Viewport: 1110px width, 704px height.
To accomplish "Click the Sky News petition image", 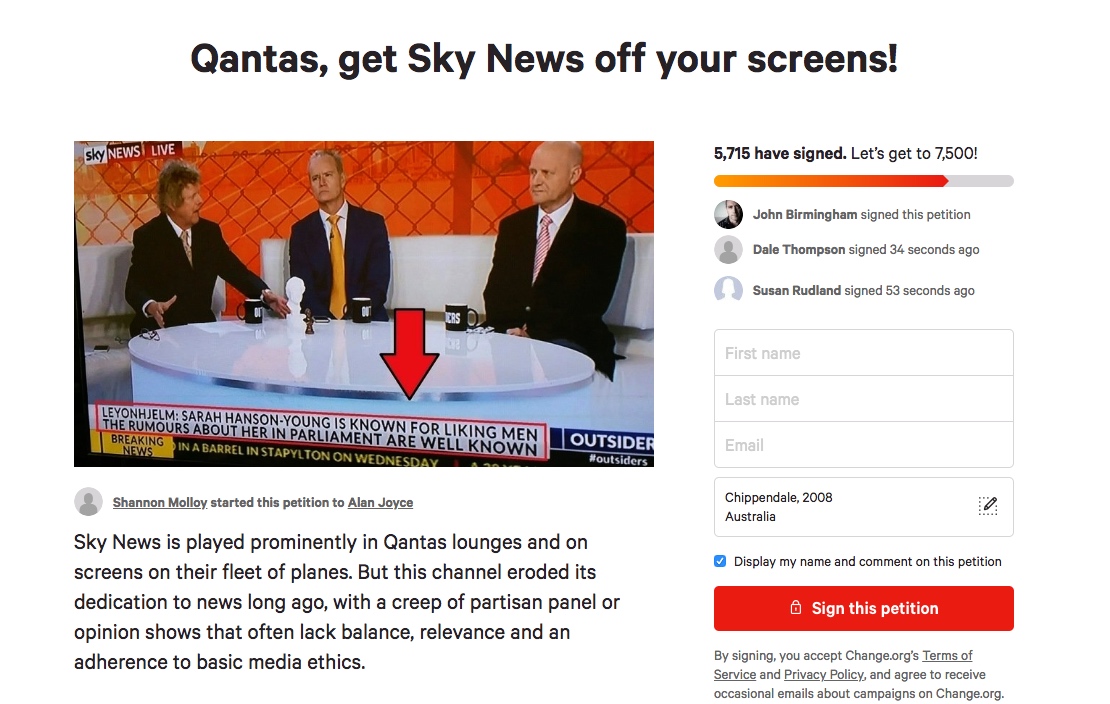I will click(364, 304).
